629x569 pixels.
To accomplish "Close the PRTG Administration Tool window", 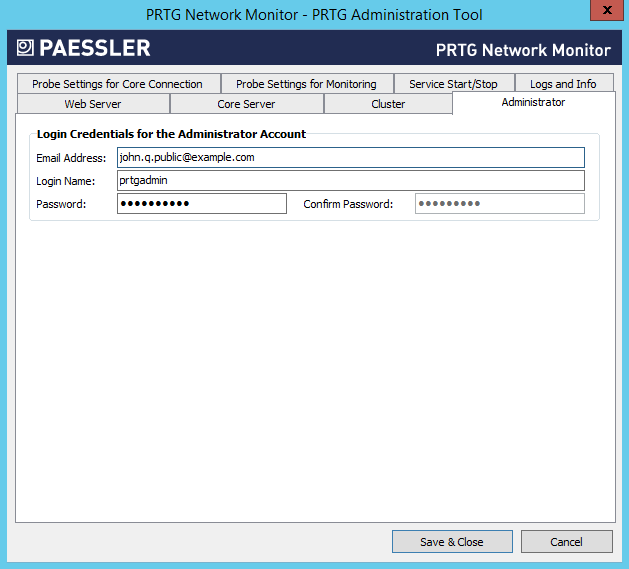I will [604, 13].
